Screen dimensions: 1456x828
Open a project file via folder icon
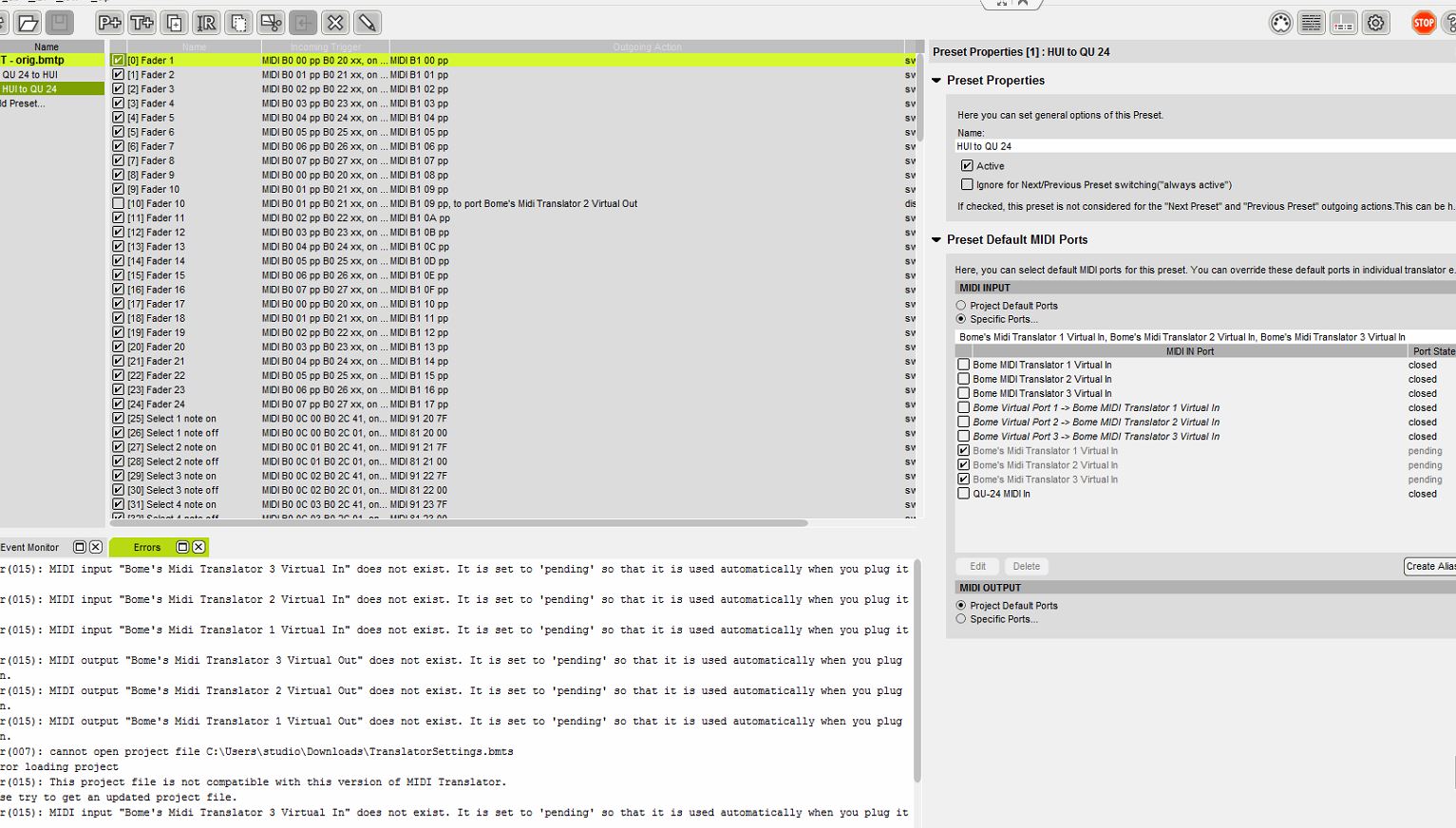coord(28,23)
